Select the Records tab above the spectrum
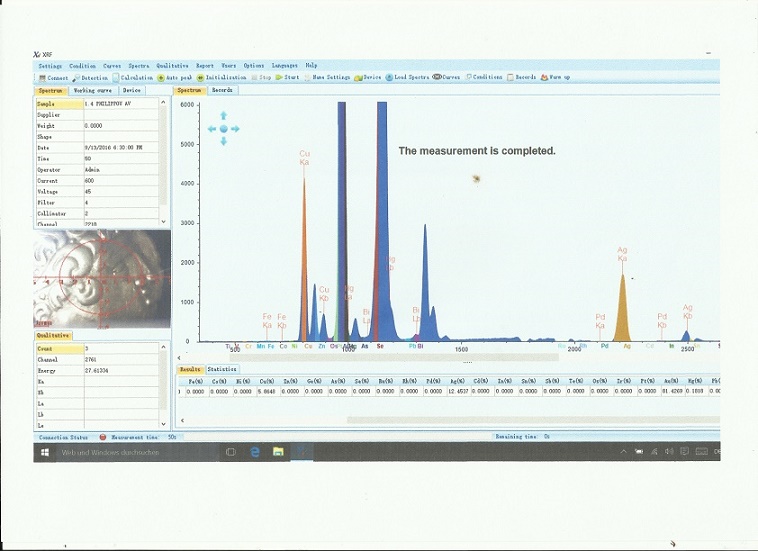This screenshot has width=758, height=551. [222, 90]
